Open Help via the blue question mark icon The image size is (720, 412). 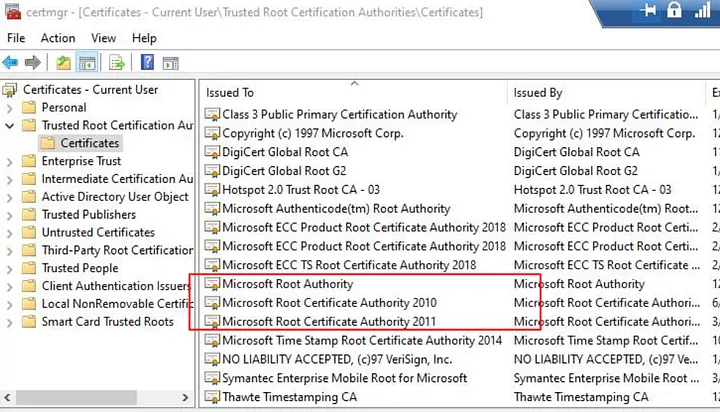tap(147, 62)
